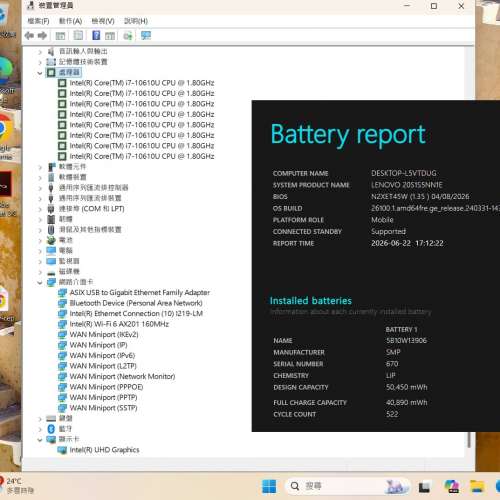Expand the ports (COM and LPT) category
500x500 pixels.
[91, 209]
